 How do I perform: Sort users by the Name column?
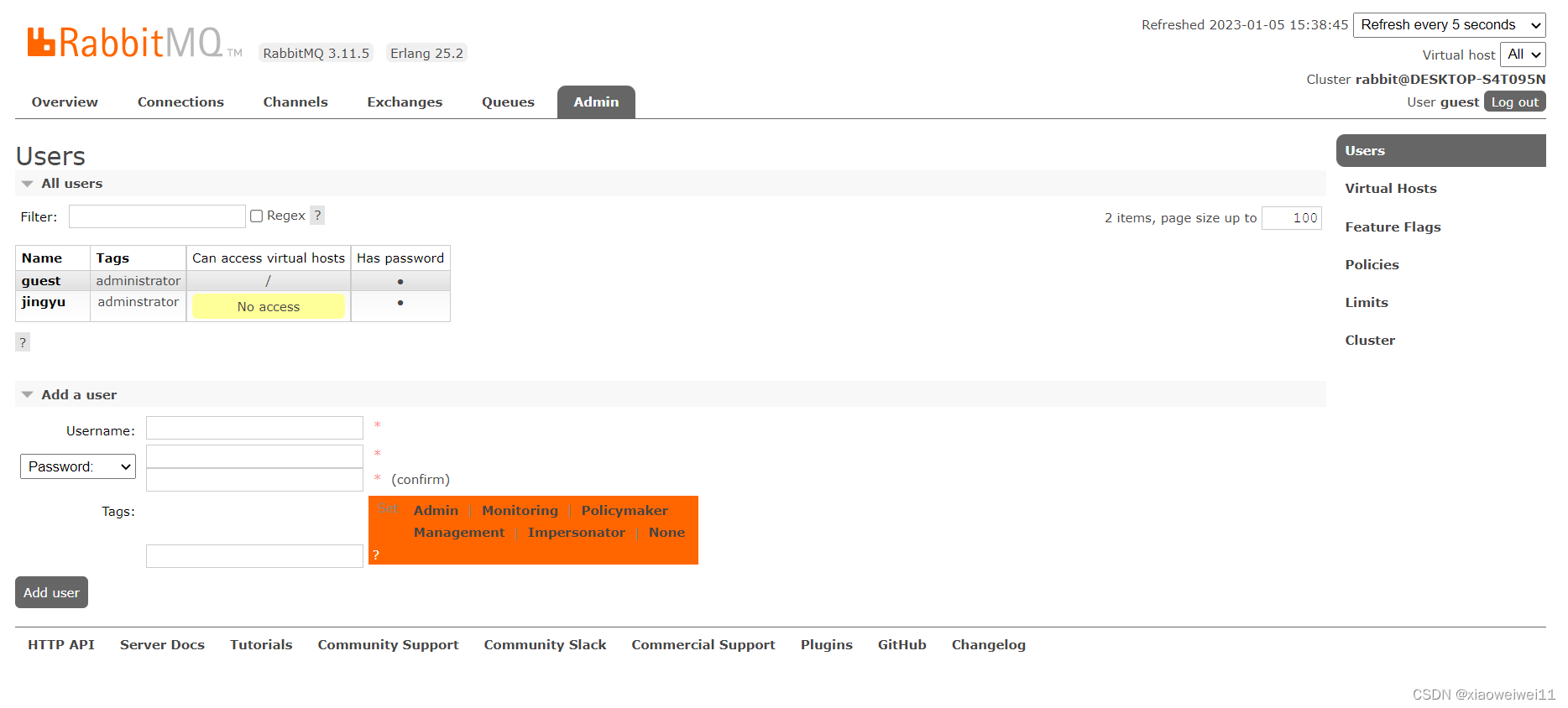(42, 258)
